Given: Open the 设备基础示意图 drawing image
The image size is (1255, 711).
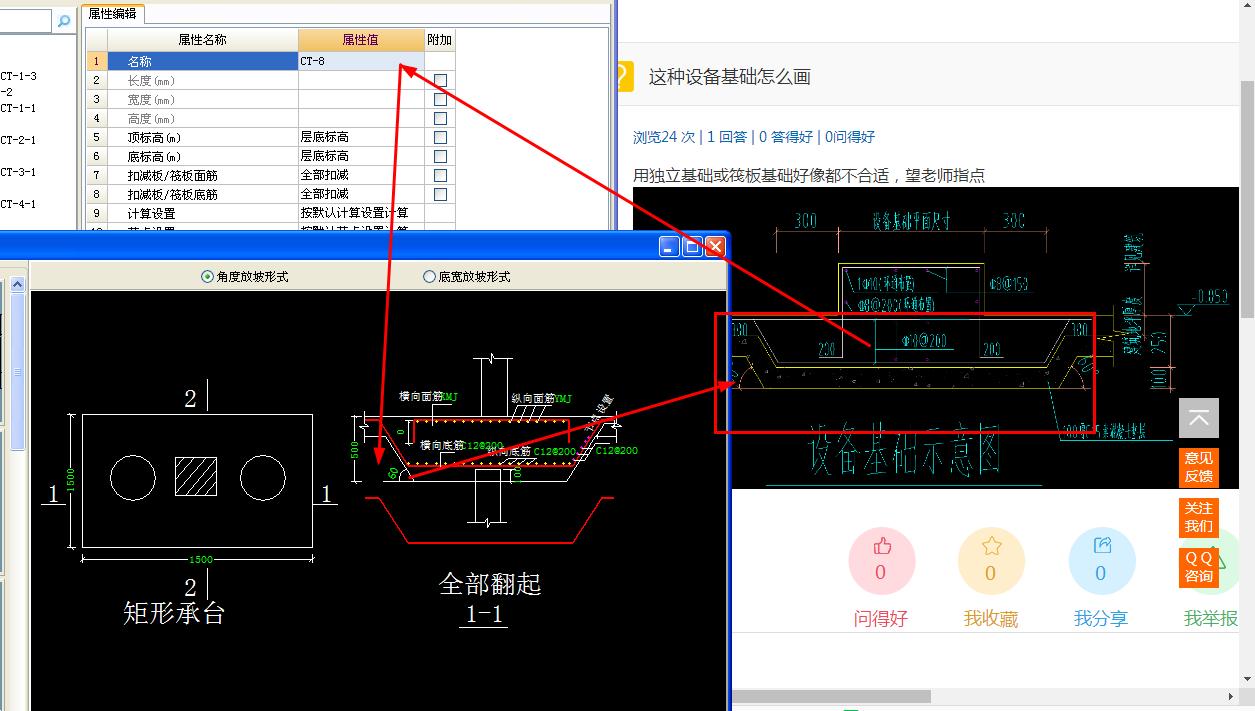Looking at the screenshot, I should [x=936, y=338].
